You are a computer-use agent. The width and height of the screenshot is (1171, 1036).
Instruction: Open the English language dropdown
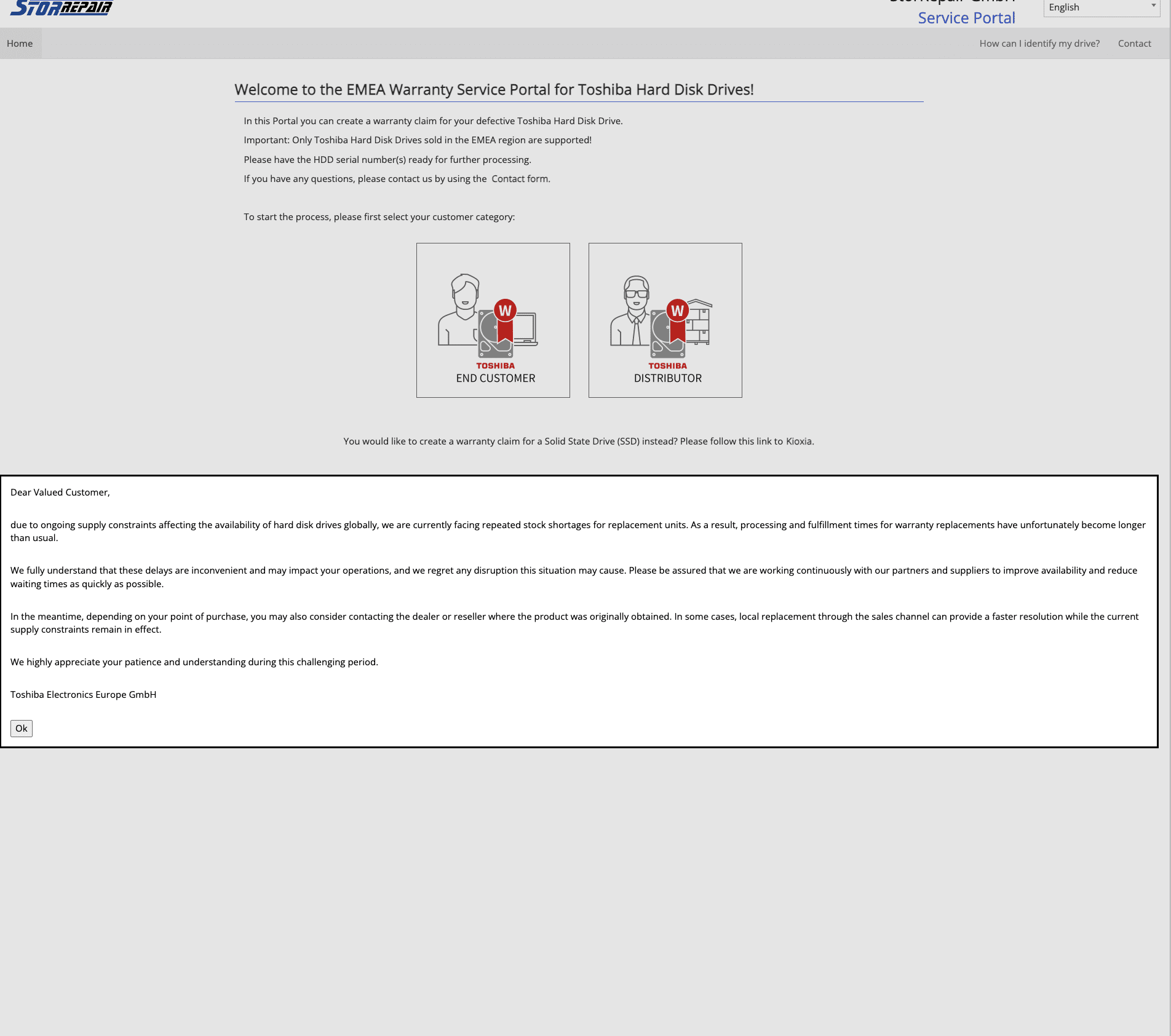point(1102,7)
